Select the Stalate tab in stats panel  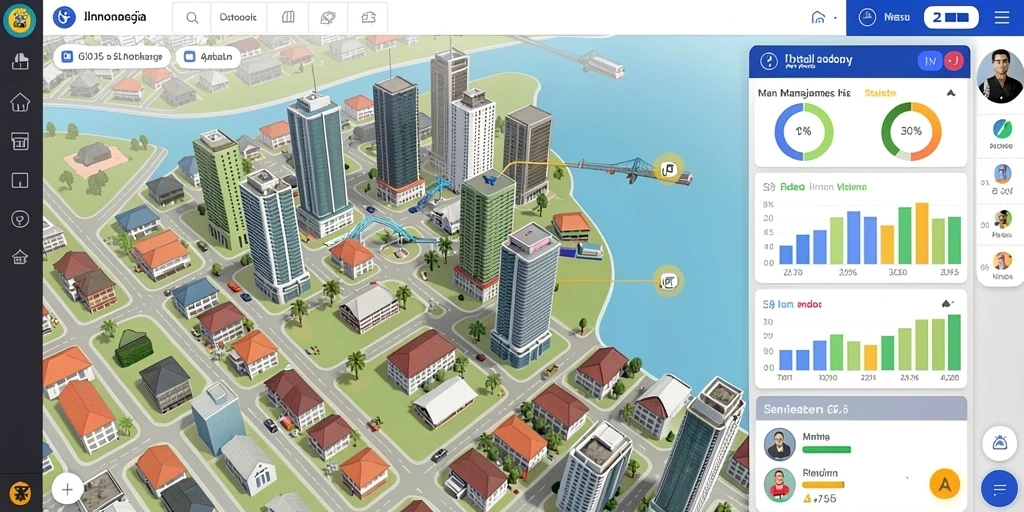click(880, 93)
